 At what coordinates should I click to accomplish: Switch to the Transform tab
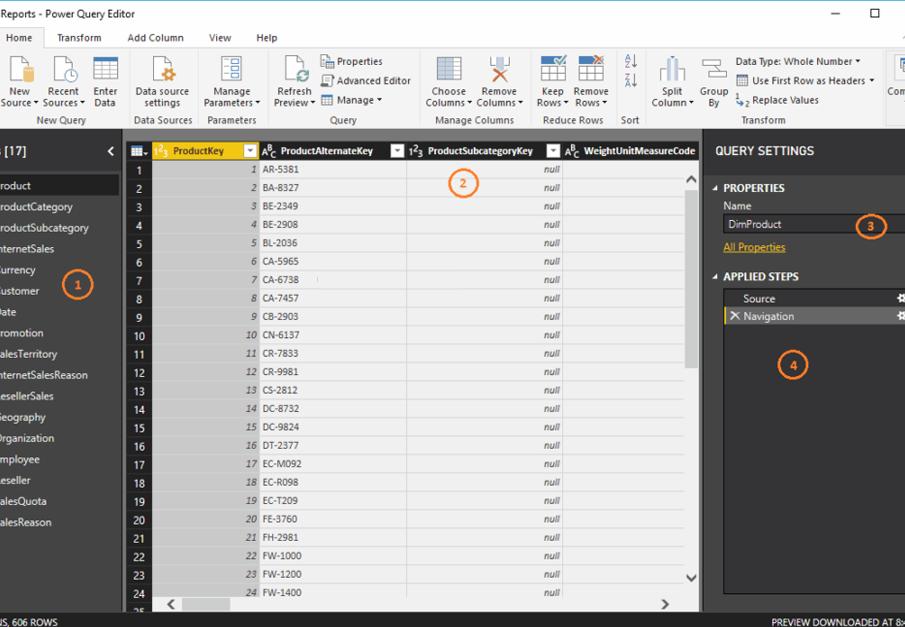(79, 38)
